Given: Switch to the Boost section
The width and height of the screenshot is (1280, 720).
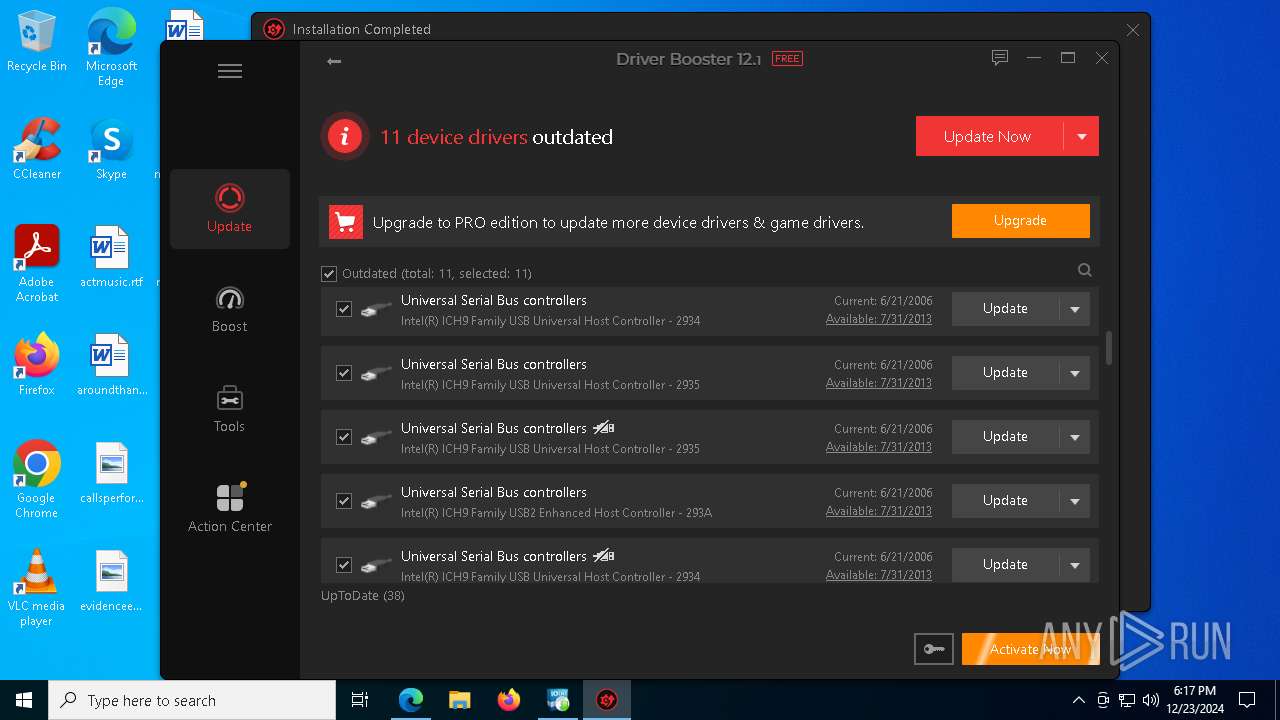Looking at the screenshot, I should (230, 309).
